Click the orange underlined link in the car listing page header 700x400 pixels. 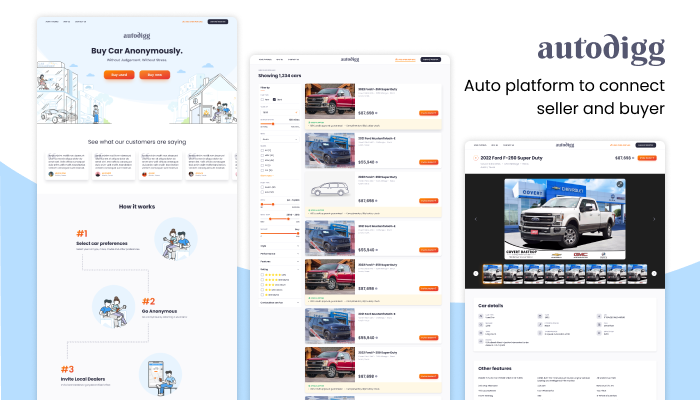[405, 59]
